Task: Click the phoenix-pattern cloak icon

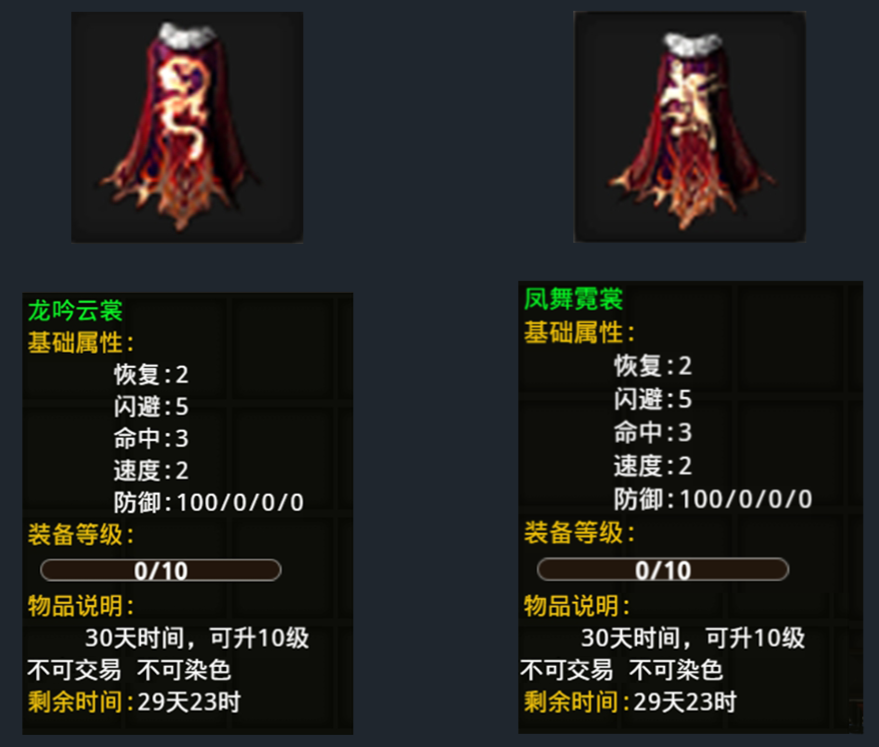Action: point(690,127)
